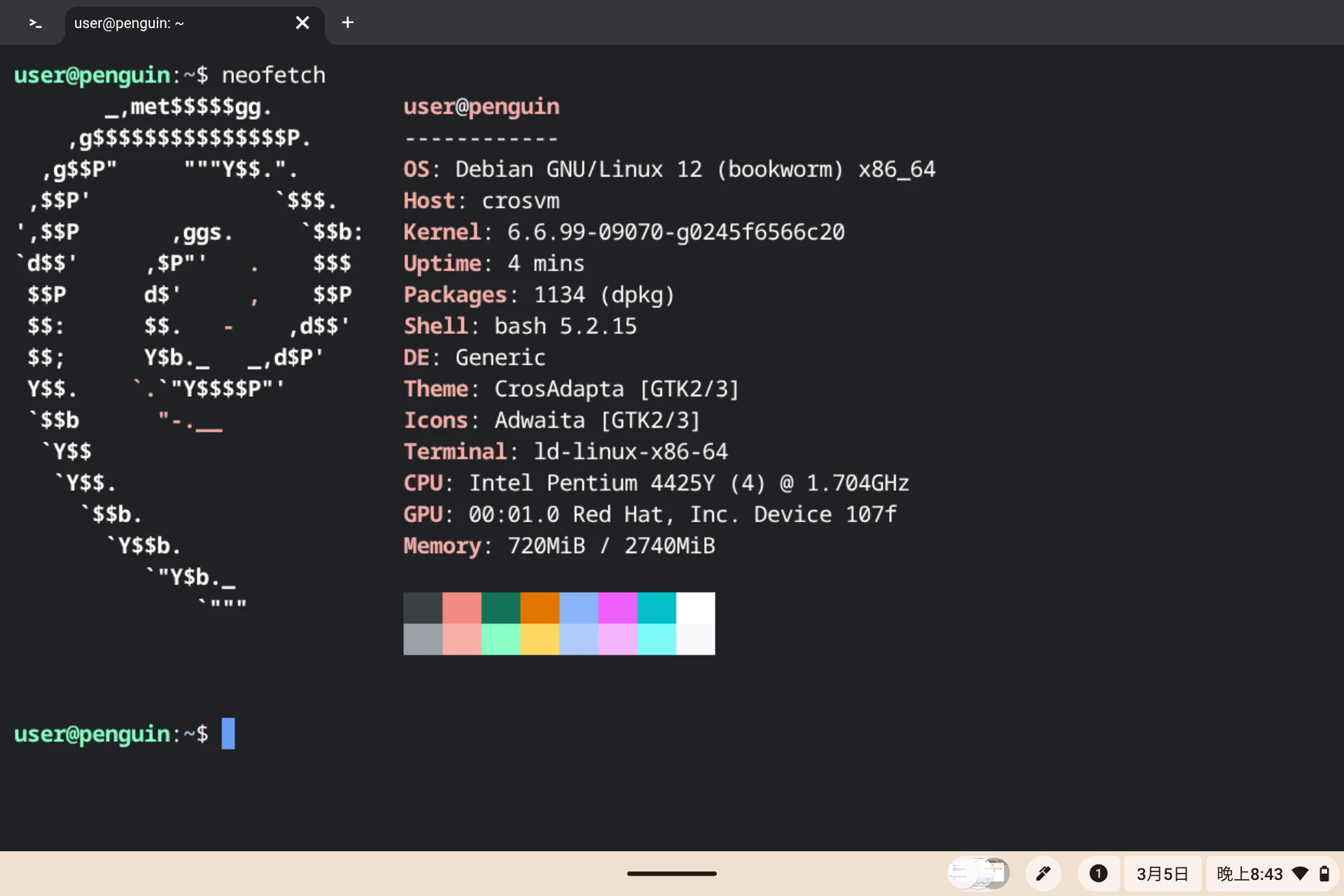Click the battery status icon
Image resolution: width=1344 pixels, height=896 pixels.
(x=1324, y=873)
